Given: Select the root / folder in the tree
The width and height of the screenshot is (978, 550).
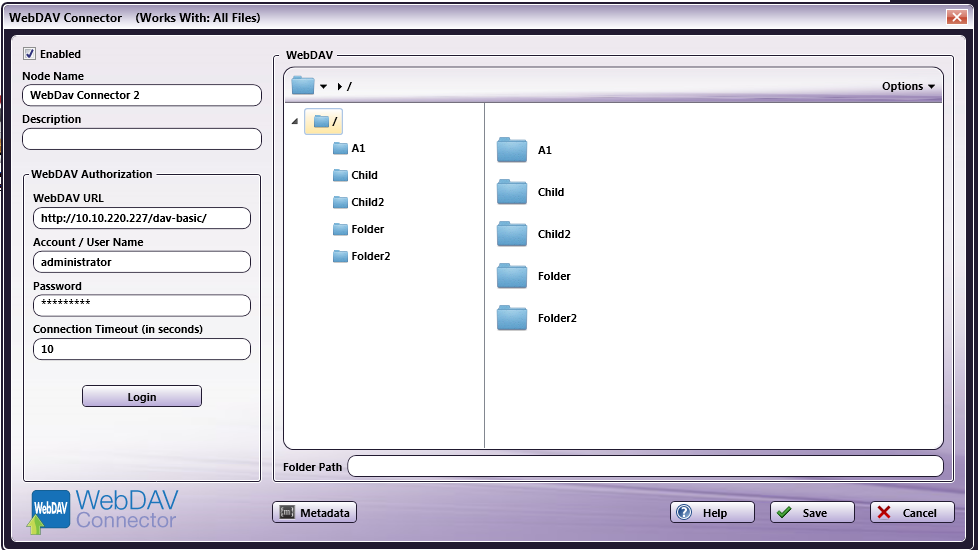Looking at the screenshot, I should click(x=324, y=121).
